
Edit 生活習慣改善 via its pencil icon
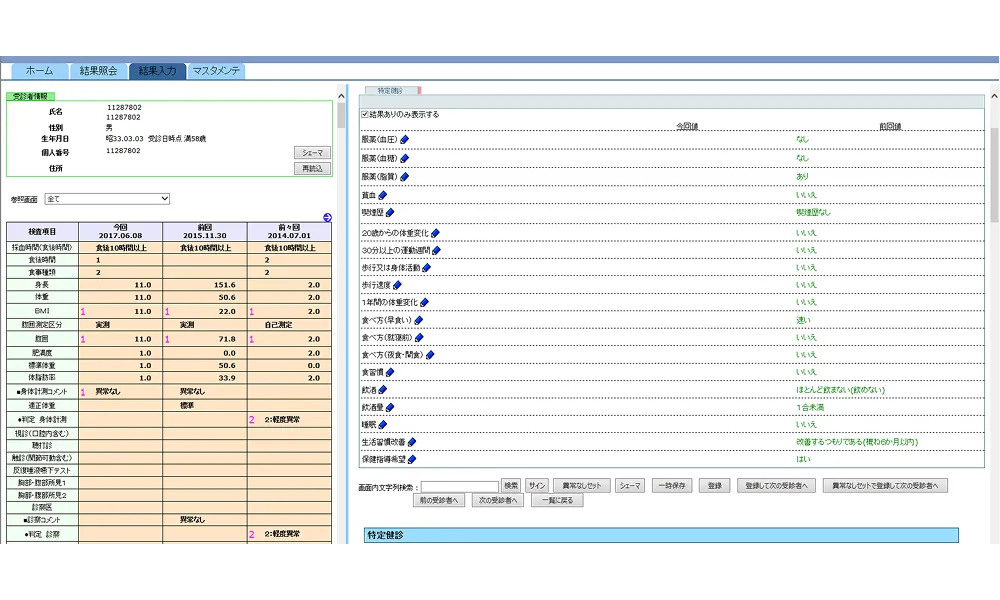412,442
